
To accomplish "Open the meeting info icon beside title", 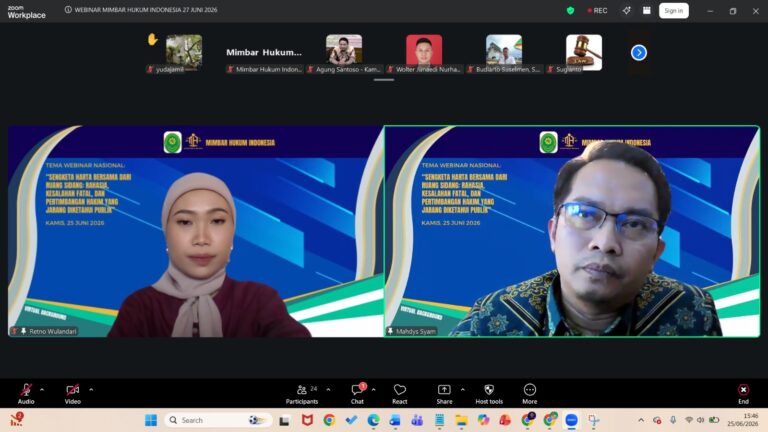I will click(x=68, y=10).
